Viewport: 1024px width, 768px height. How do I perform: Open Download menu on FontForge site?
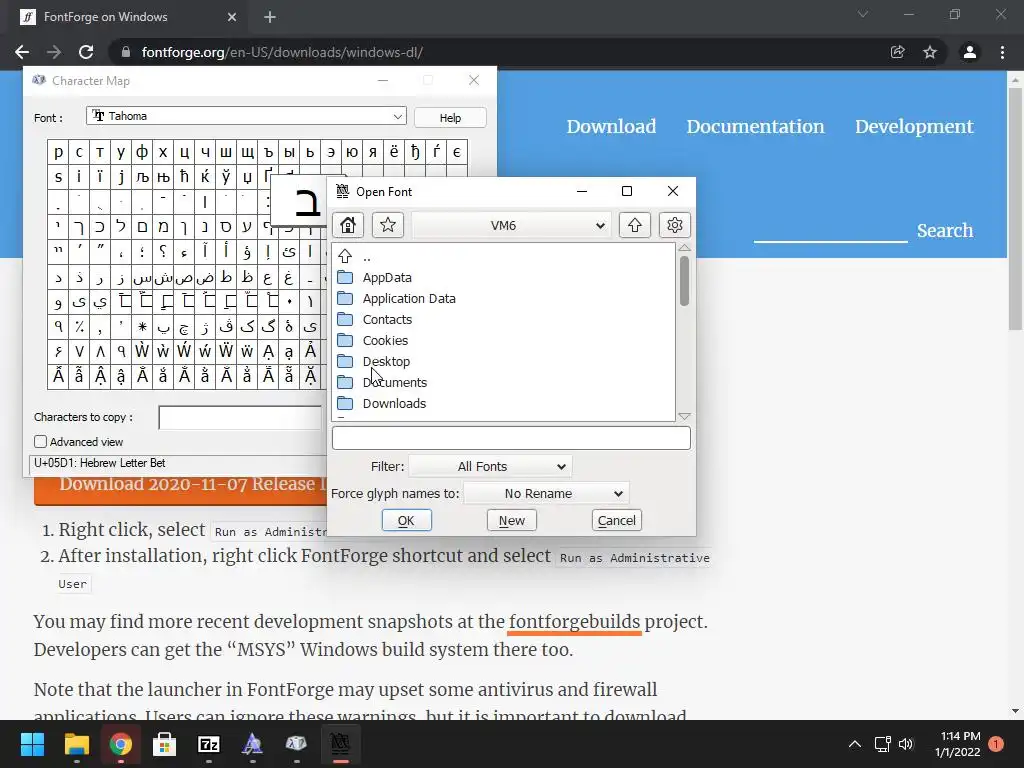[x=611, y=127]
